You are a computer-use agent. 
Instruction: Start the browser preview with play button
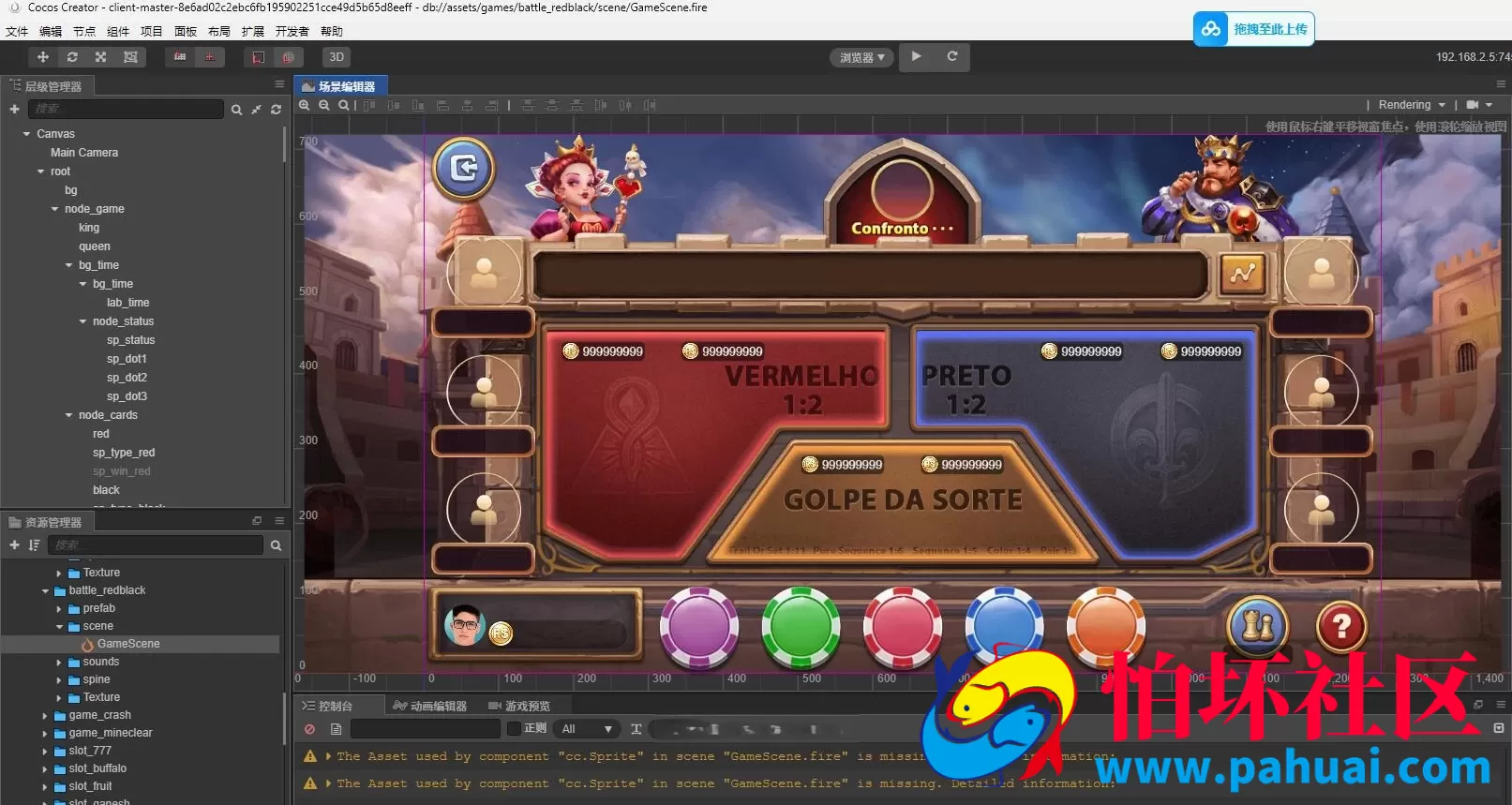click(916, 56)
